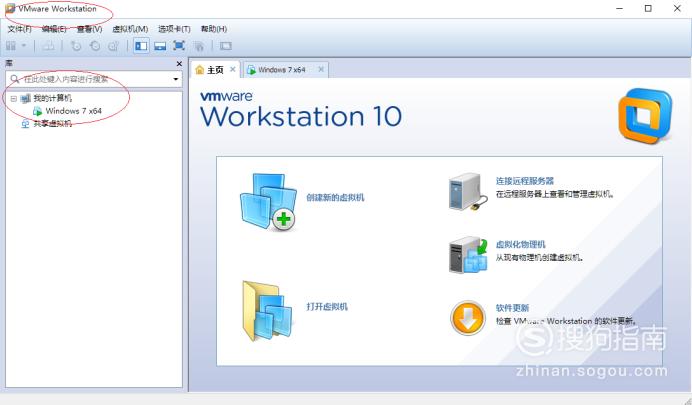Viewport: 692px width, 405px height.
Task: Open the 虚拟机(M) menu
Action: tap(130, 29)
